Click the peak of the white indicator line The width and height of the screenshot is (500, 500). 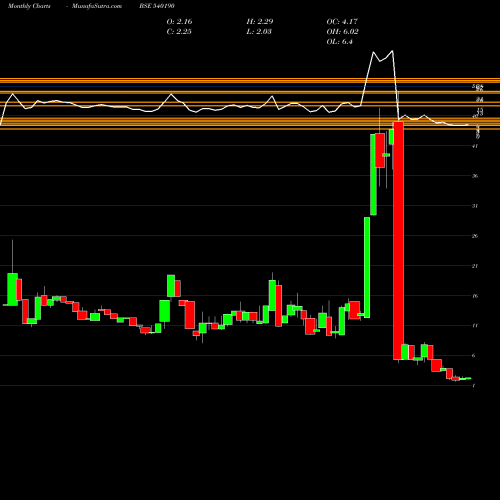(392, 51)
